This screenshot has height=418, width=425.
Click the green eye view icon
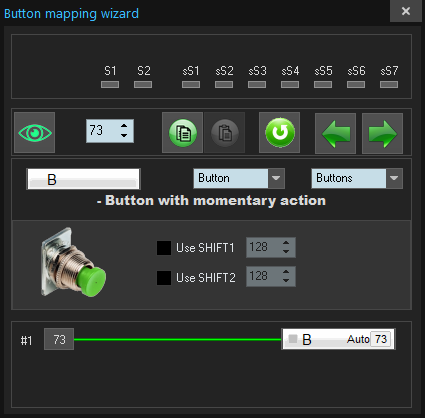point(35,133)
